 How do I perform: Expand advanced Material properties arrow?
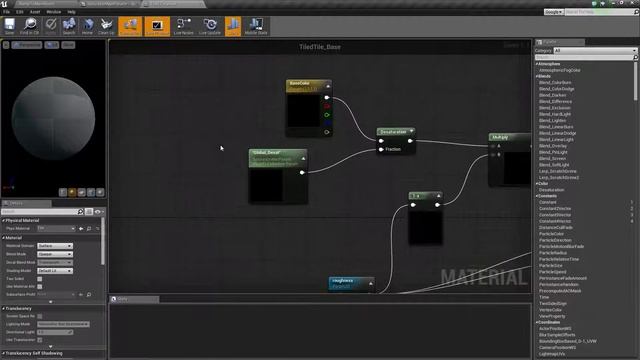pos(51,302)
